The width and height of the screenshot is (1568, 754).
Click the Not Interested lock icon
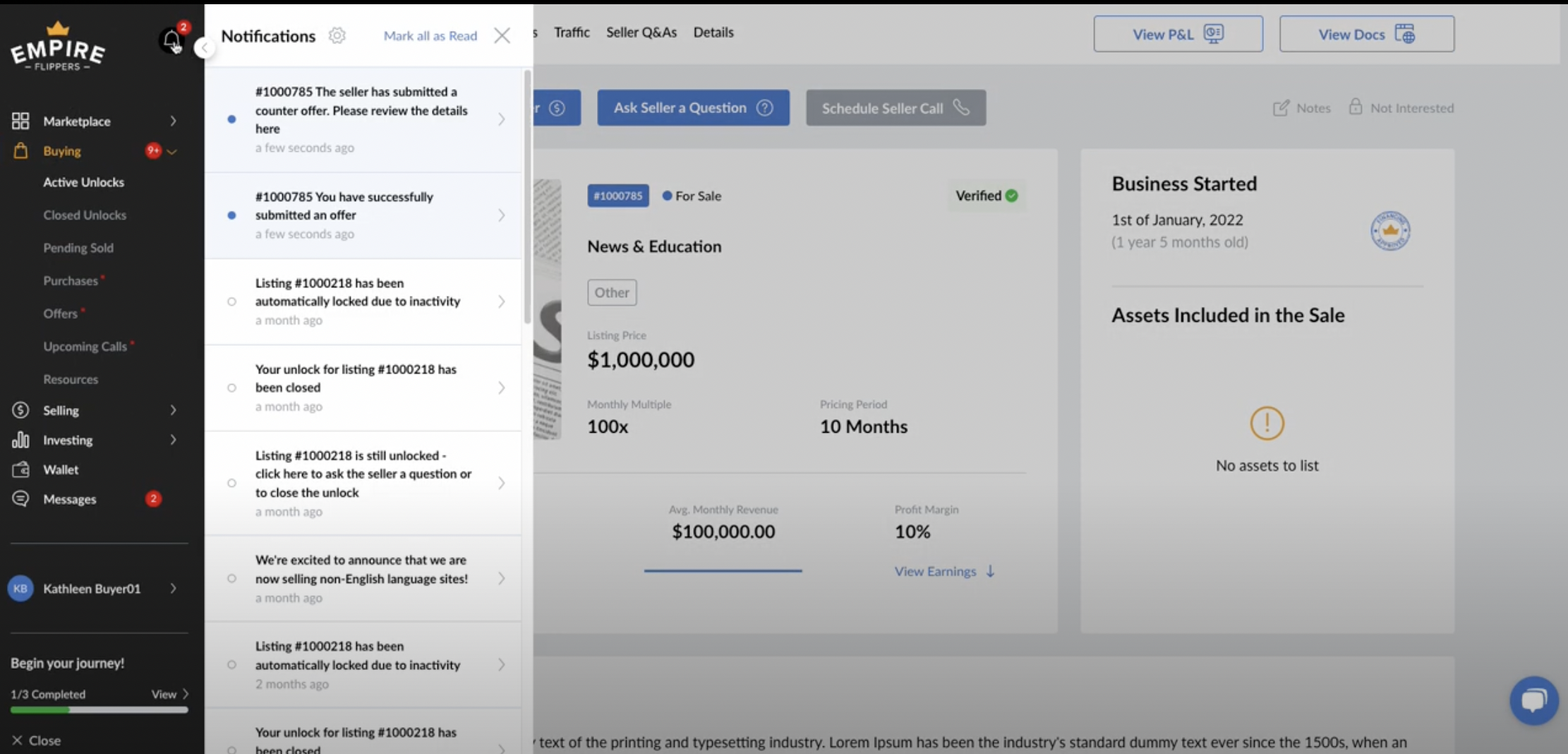(x=1355, y=107)
